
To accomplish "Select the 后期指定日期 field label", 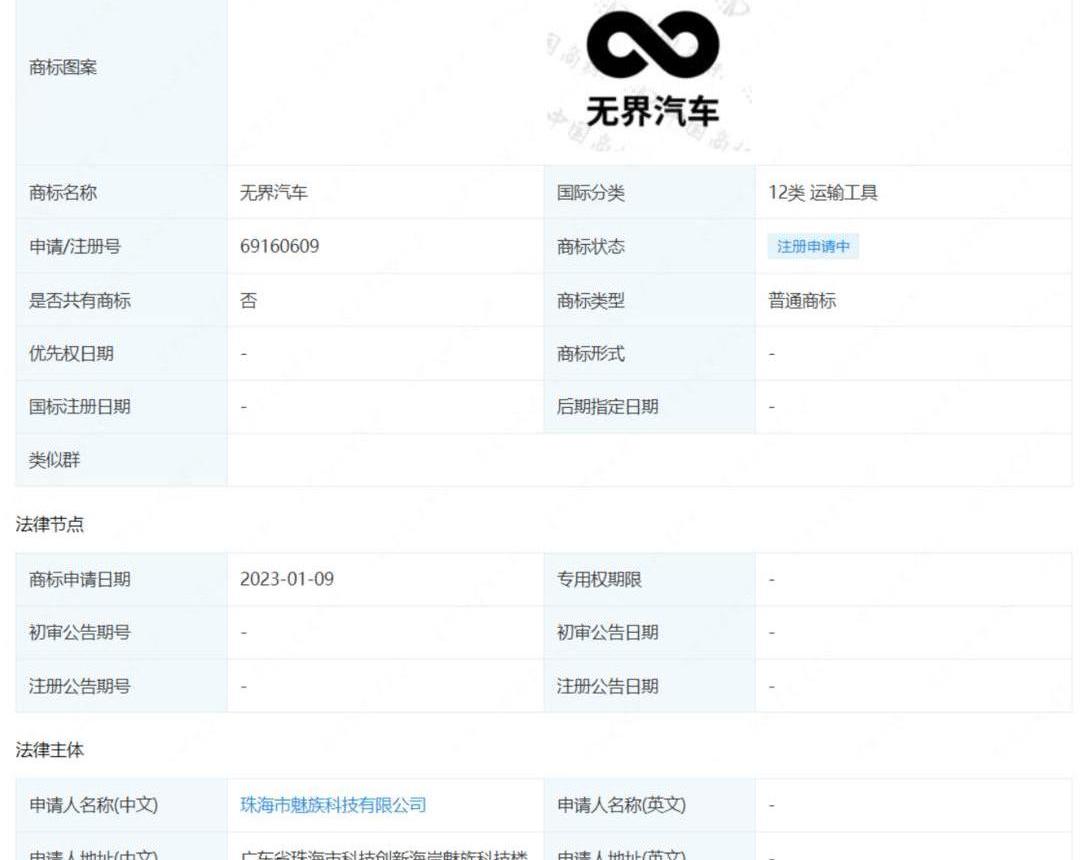I will click(608, 406).
